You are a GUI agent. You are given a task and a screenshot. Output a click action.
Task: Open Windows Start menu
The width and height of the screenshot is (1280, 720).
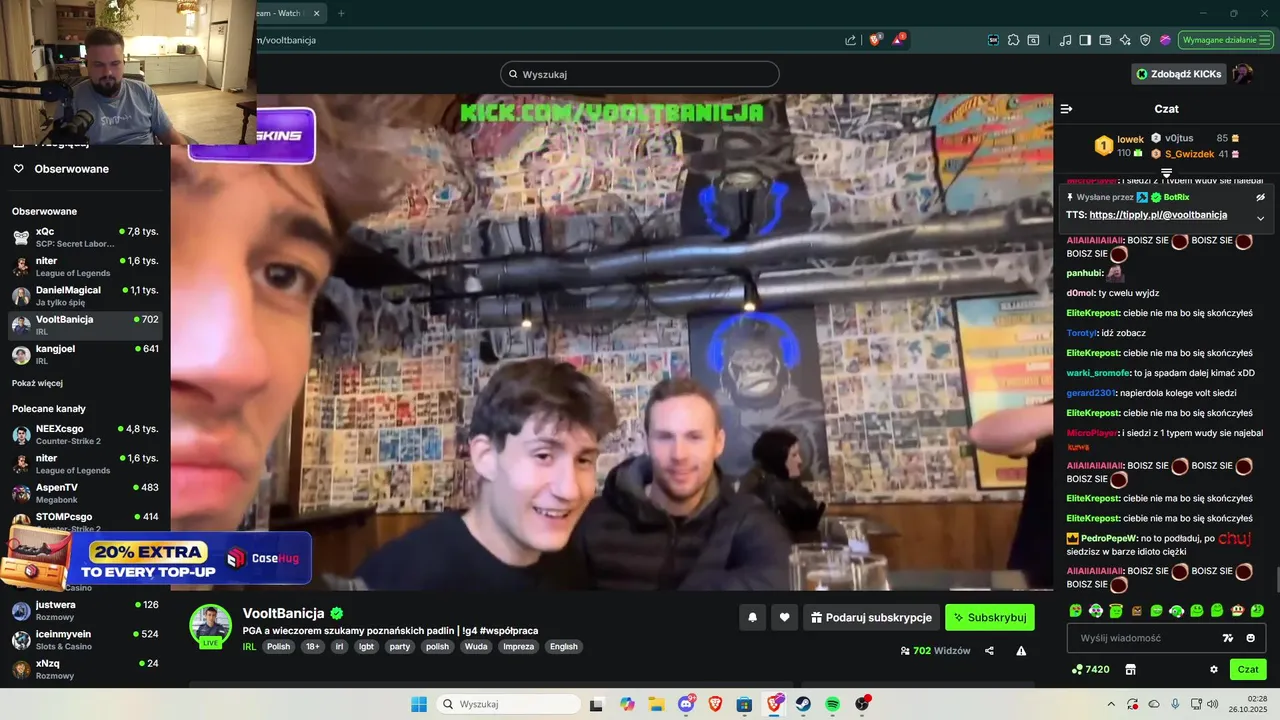pos(419,704)
